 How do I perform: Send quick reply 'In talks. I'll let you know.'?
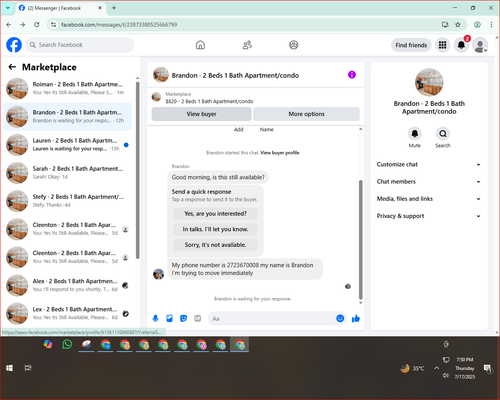click(x=215, y=229)
